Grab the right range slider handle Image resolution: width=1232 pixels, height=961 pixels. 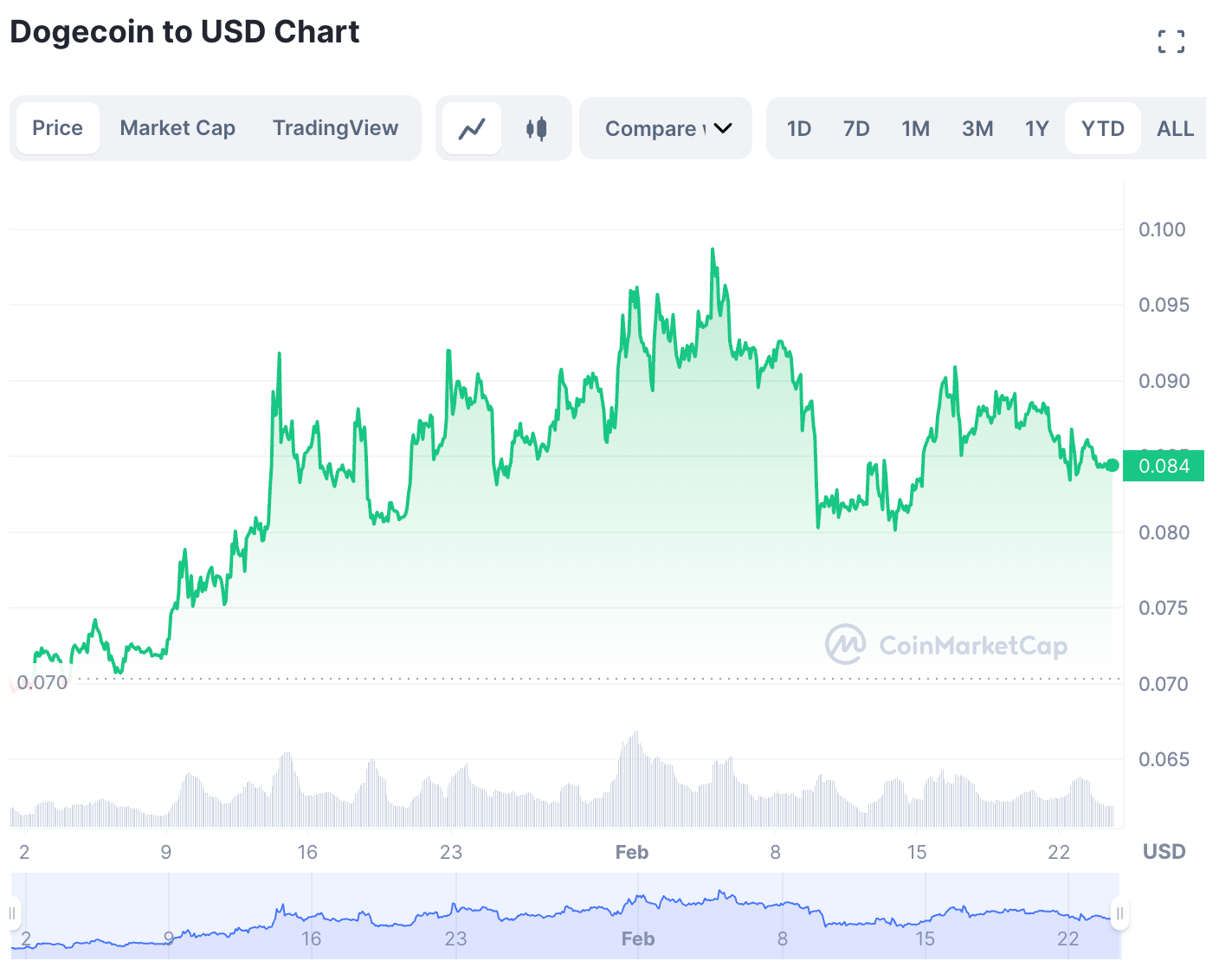click(x=1119, y=913)
